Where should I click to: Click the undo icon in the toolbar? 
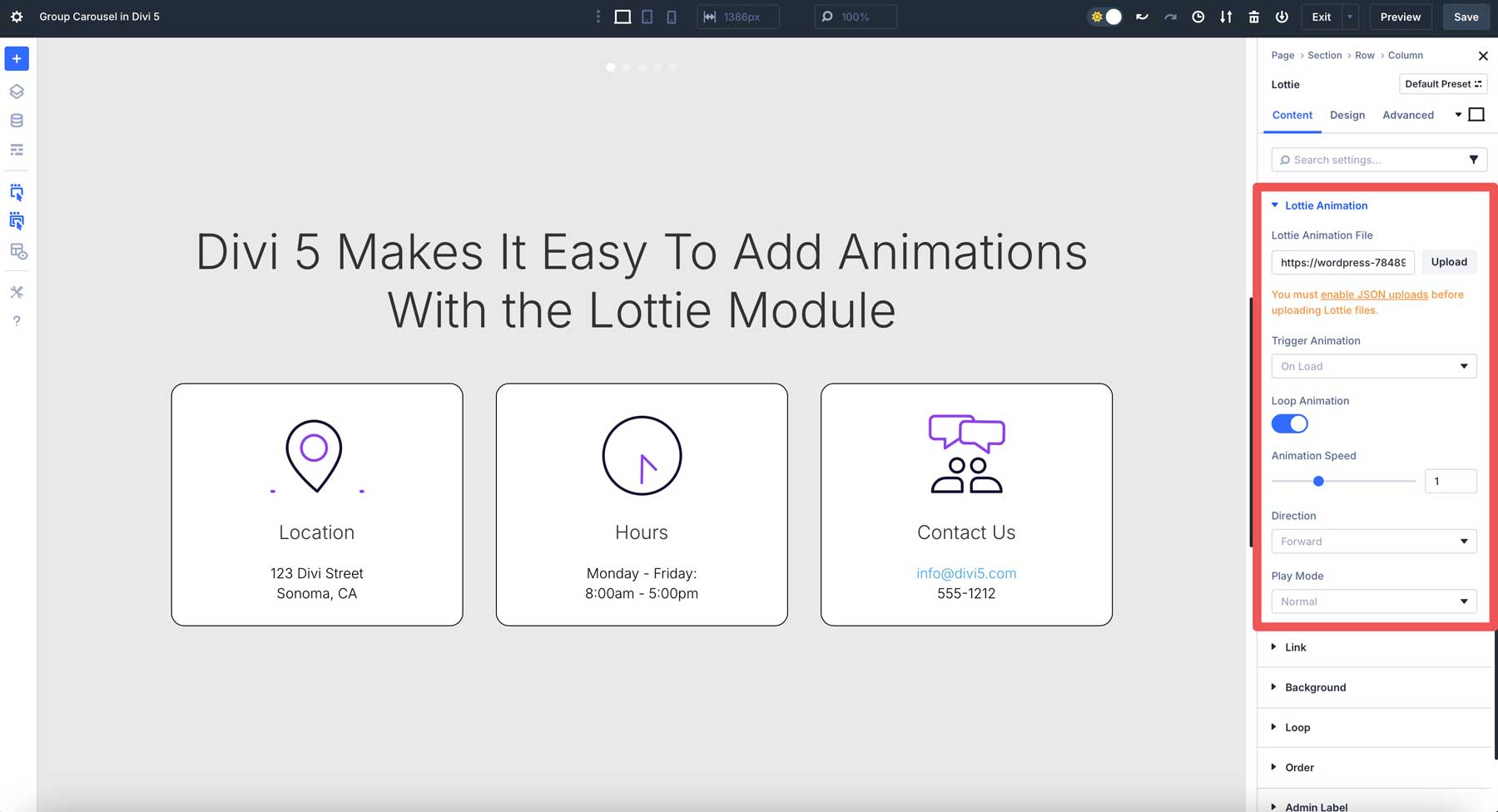click(x=1142, y=16)
